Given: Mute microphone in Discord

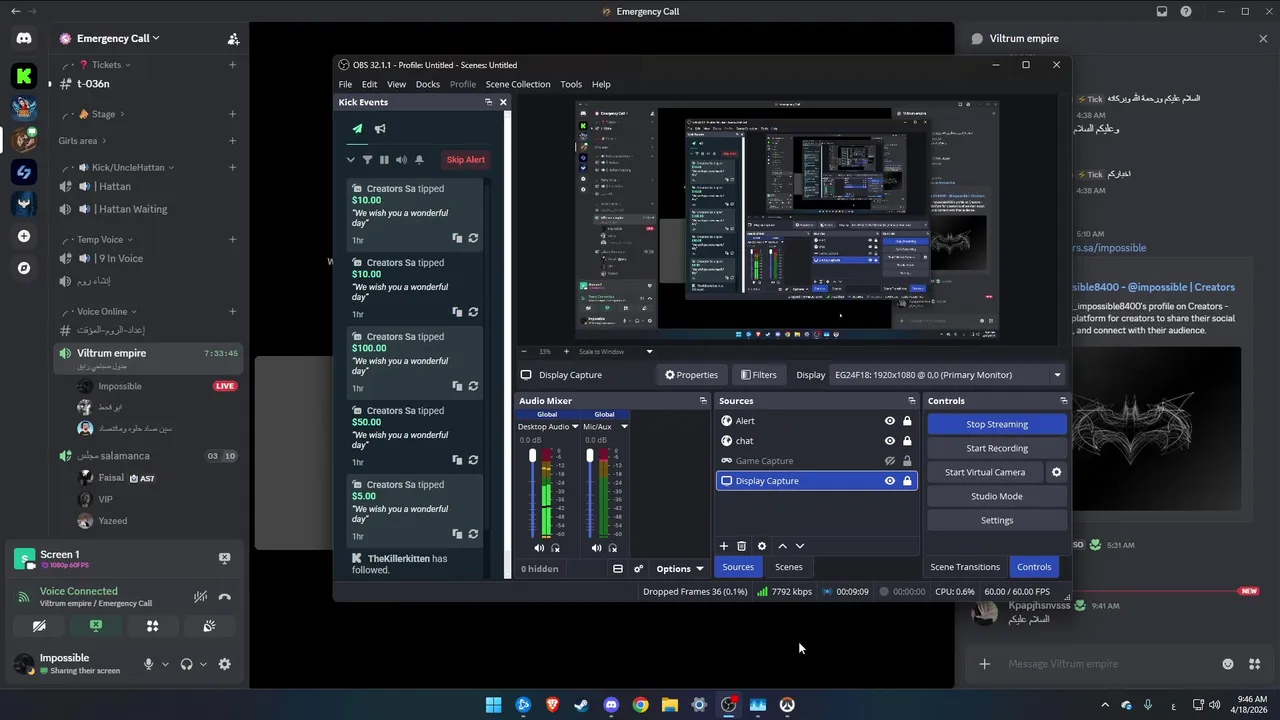Looking at the screenshot, I should point(148,664).
